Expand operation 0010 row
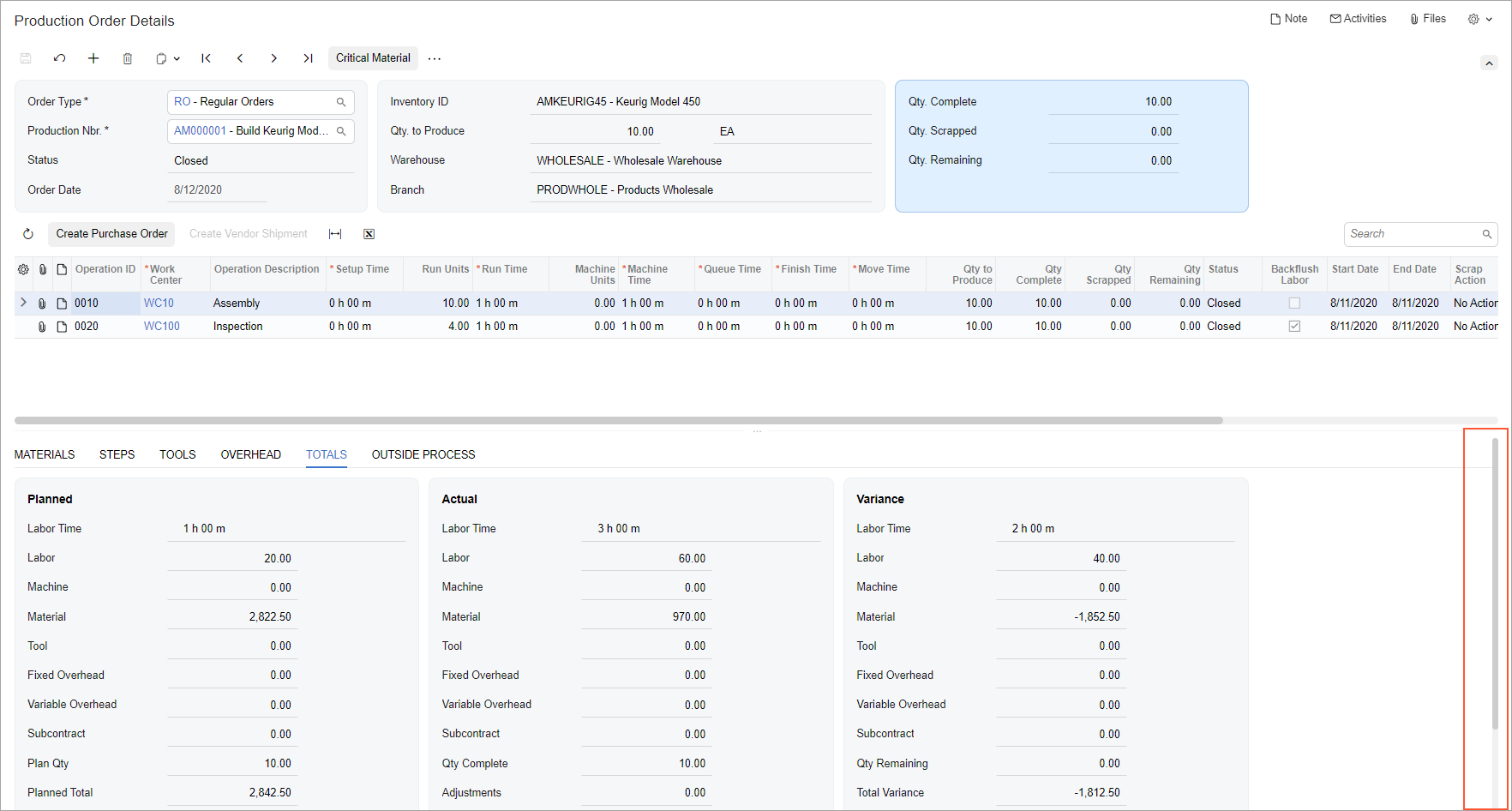 coord(23,303)
